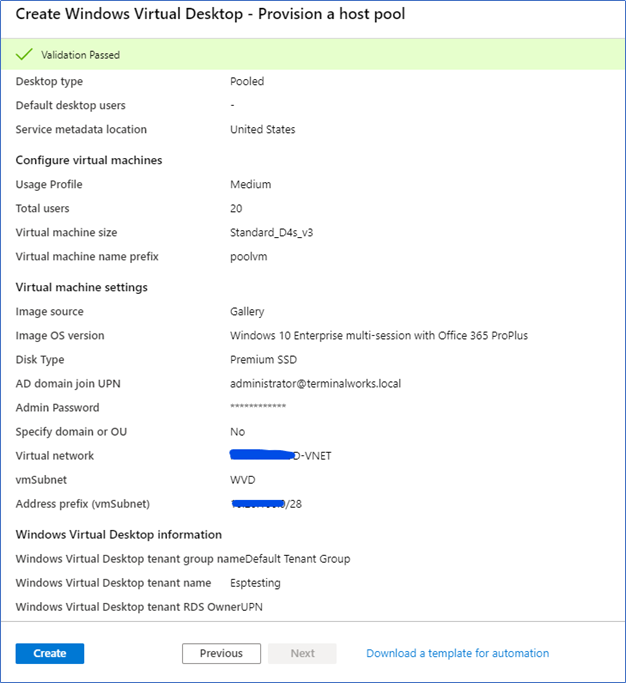Screen dimensions: 626x683
Task: Click the Default desktop users label
Action: click(71, 105)
